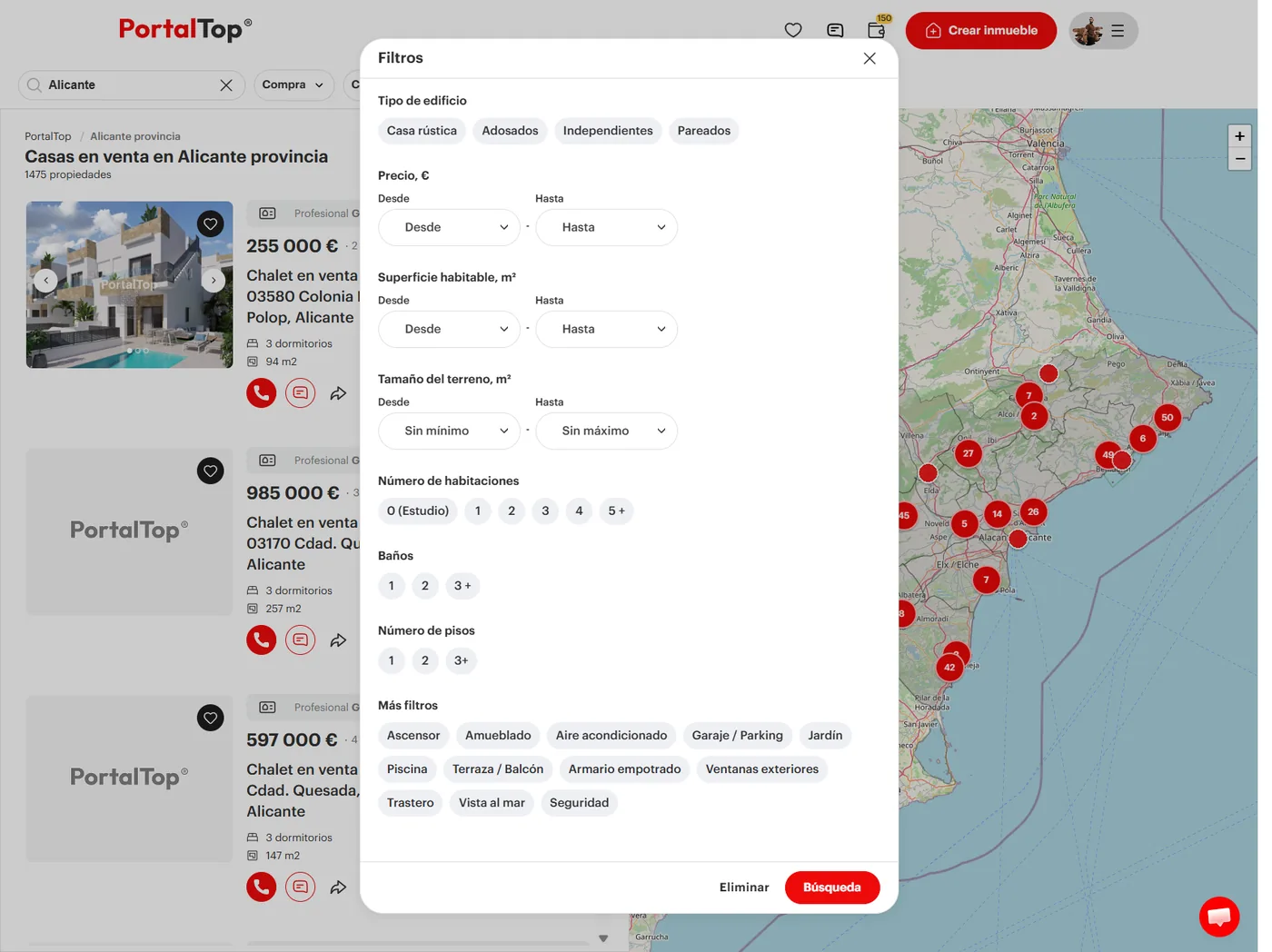Open messages chat icon in header
Viewport: 1272px width, 952px height.
[835, 30]
